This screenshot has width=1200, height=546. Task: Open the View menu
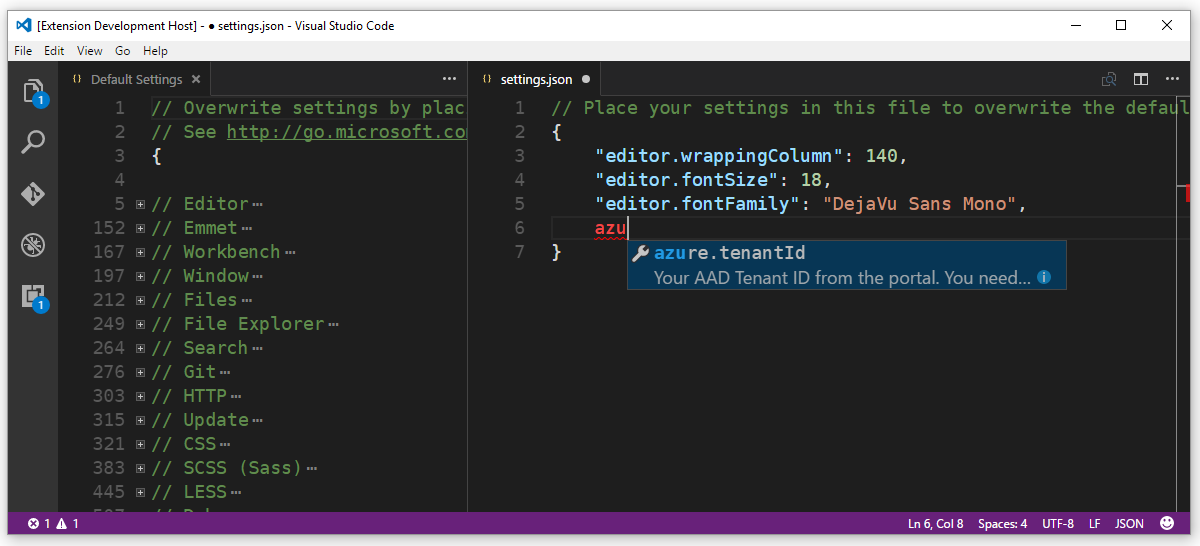point(90,50)
